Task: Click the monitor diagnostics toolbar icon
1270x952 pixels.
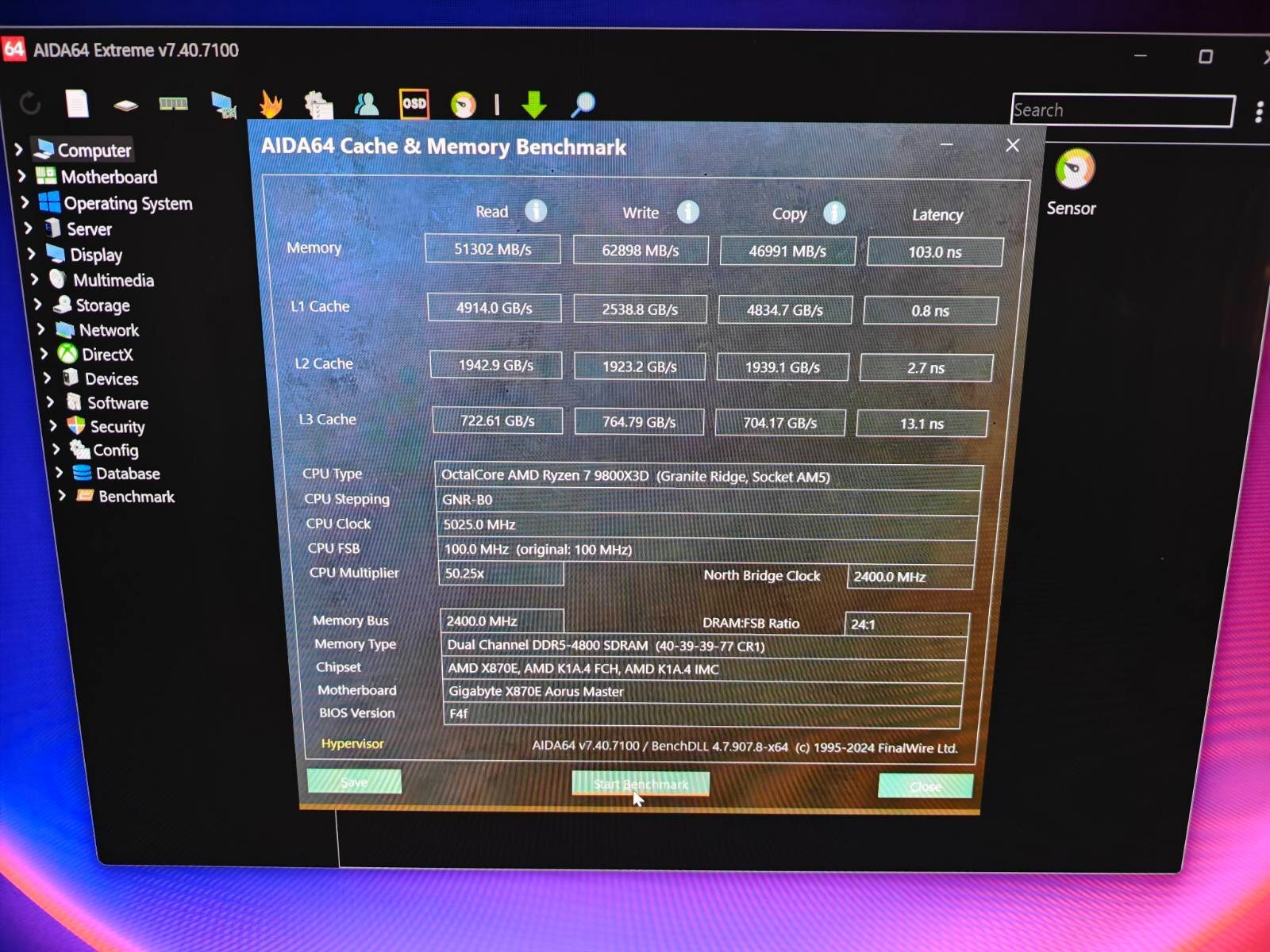Action: (x=223, y=105)
